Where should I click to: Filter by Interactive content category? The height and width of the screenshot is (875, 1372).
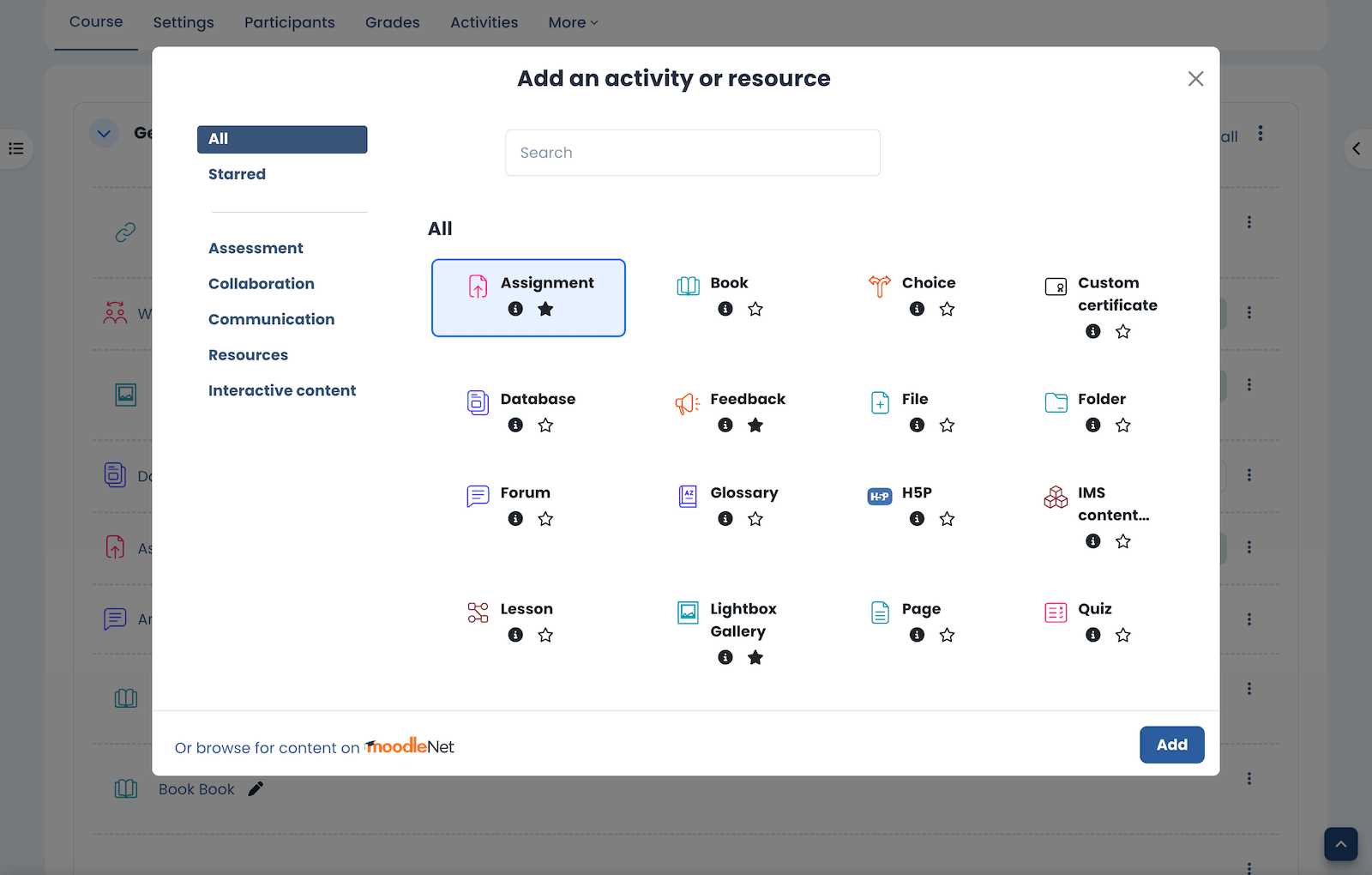tap(282, 390)
